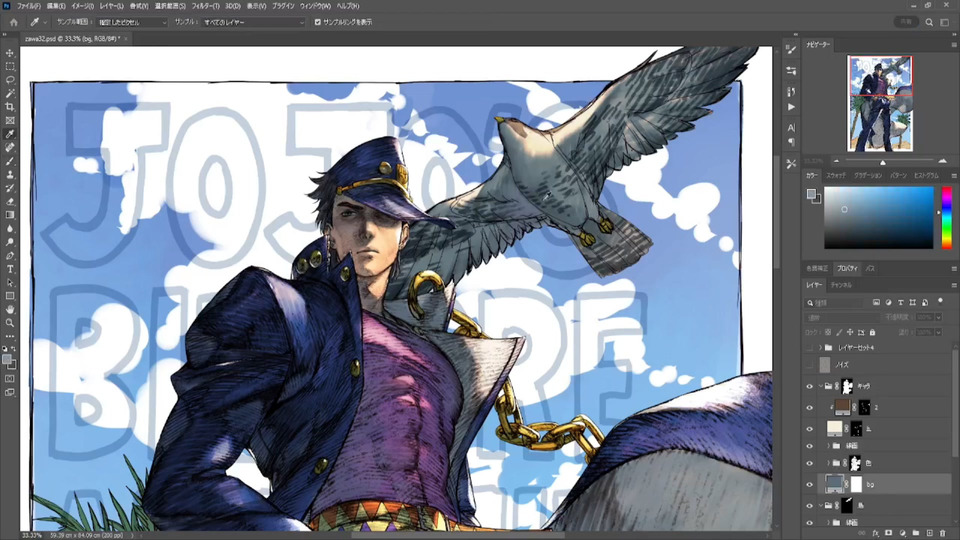Switch to the グラデーション tab
Screen dimensions: 960x540
click(868, 176)
